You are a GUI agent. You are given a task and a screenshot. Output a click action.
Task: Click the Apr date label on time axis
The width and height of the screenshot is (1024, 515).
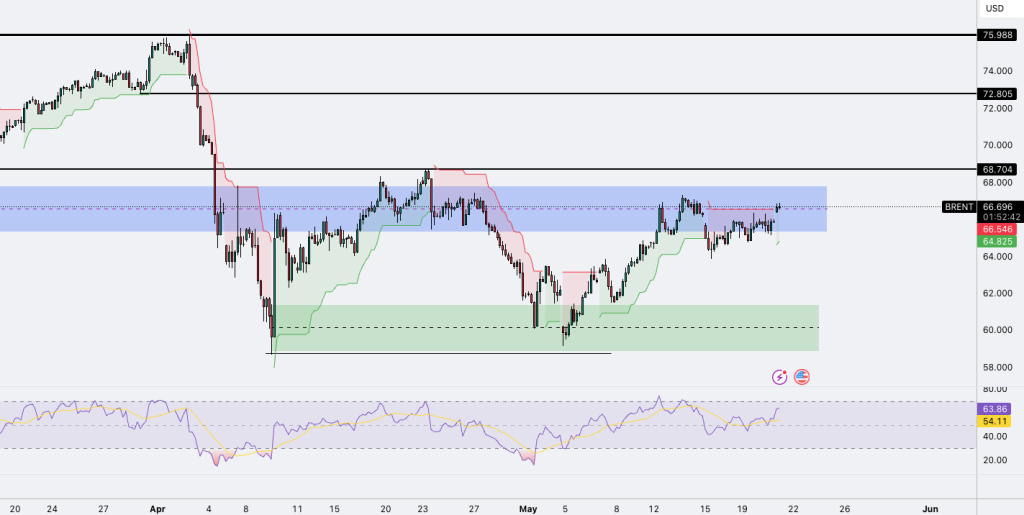click(x=157, y=508)
